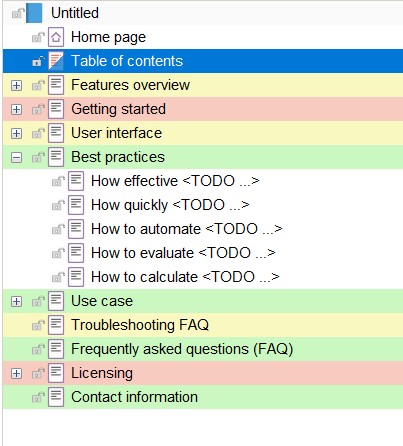
Task: Click the Best practices page icon
Action: 56,157
